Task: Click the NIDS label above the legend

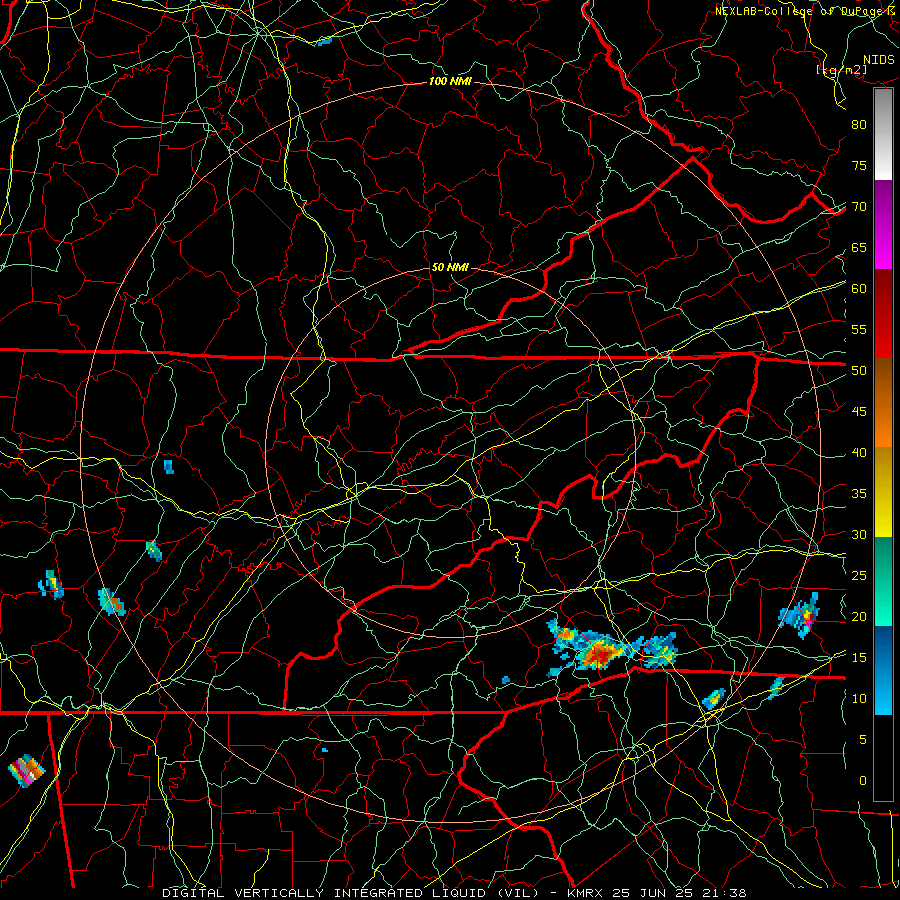Action: click(879, 60)
